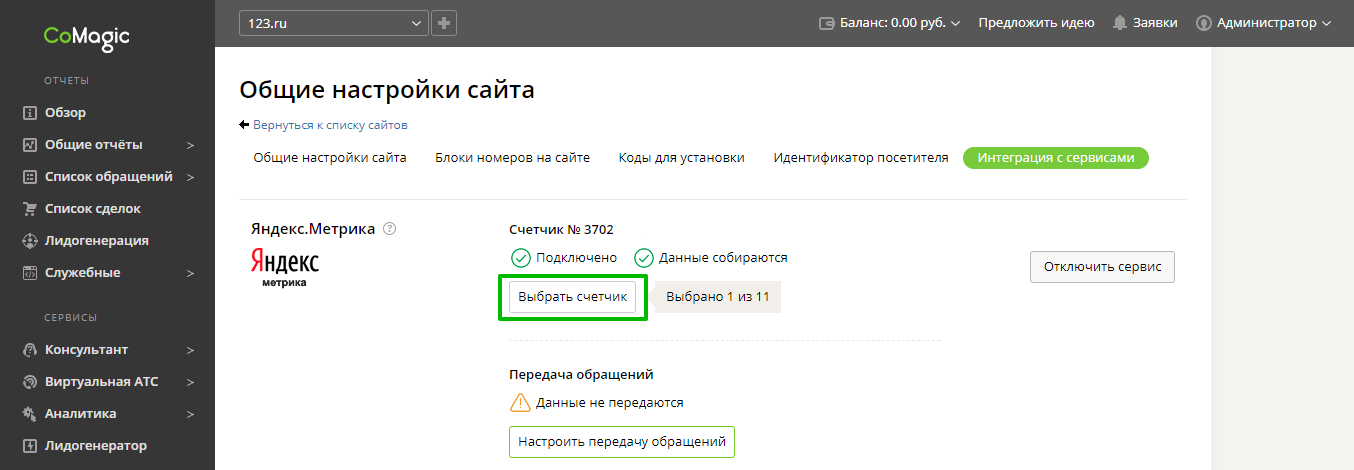Click the Яндекс.Метрика section title
Viewport: 1354px width, 470px height.
pos(312,229)
